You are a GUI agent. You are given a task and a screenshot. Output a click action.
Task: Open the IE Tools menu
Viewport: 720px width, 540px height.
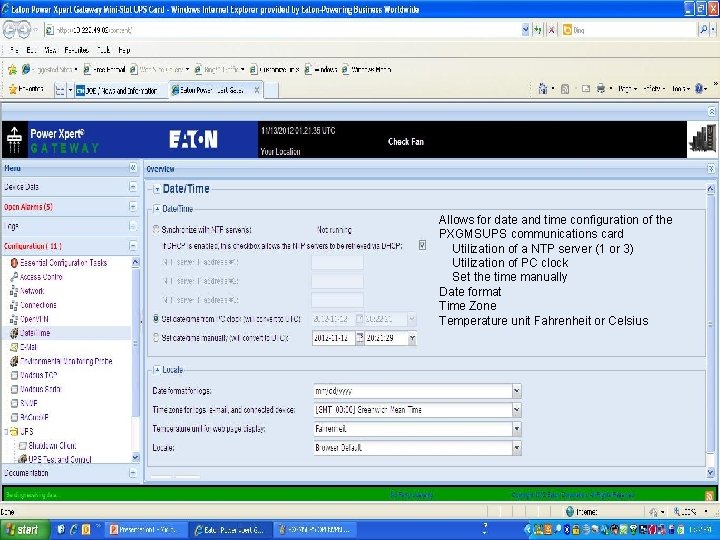tap(103, 50)
